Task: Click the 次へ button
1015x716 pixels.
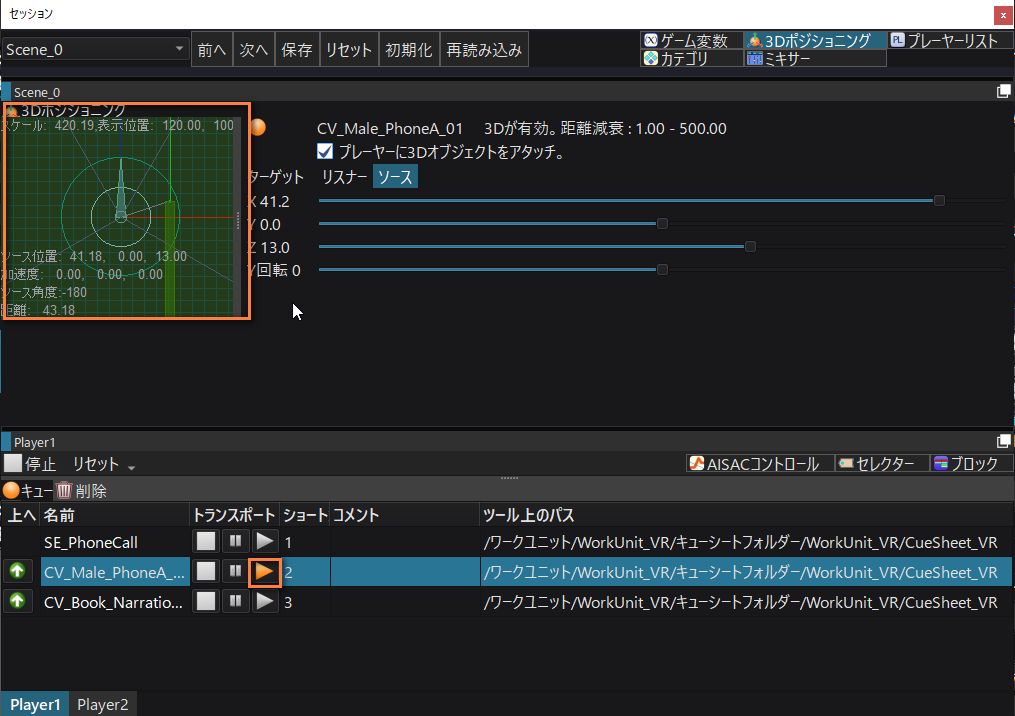Action: click(254, 49)
